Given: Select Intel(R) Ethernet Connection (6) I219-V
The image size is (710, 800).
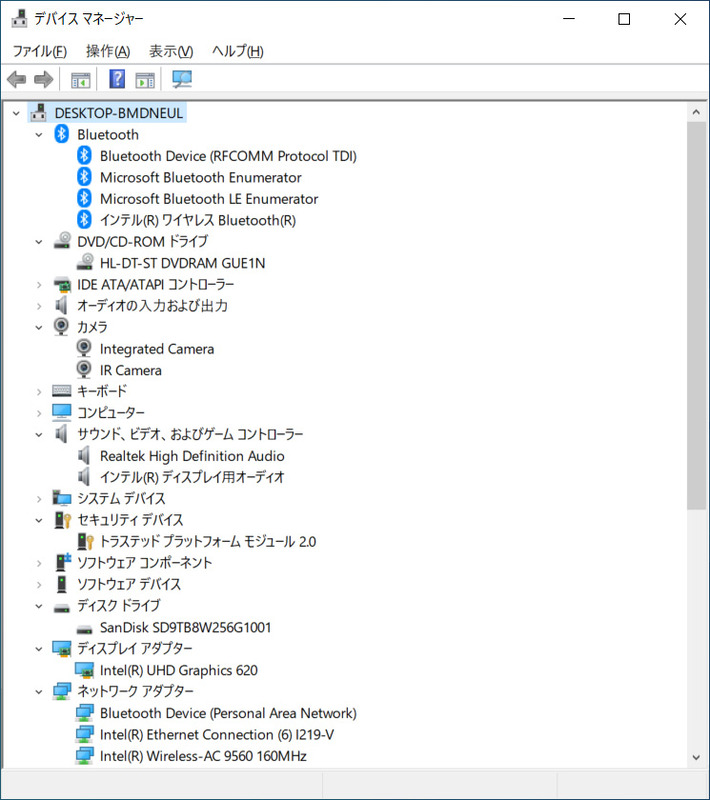Looking at the screenshot, I should pos(217,734).
